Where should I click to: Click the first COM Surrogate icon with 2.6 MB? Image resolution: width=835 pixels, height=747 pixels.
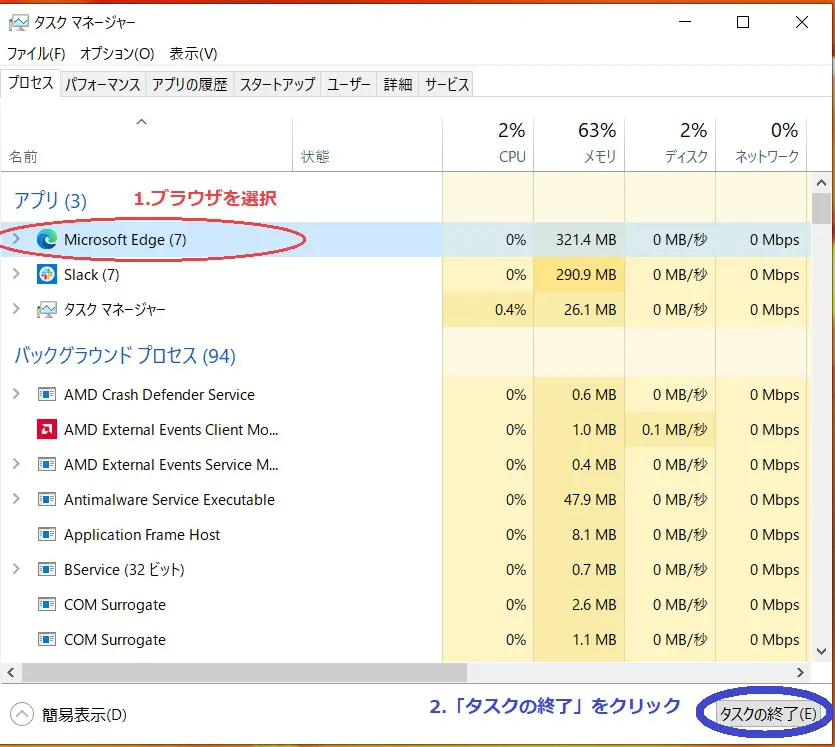[47, 605]
